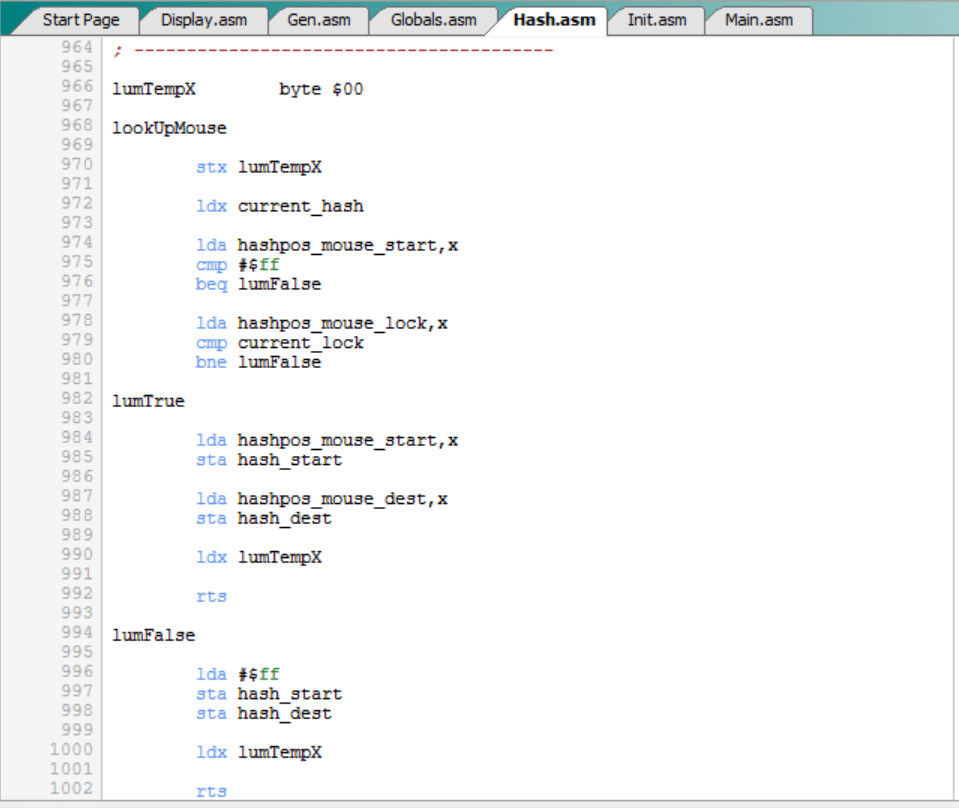Click line number 968 in the gutter
959x808 pixels.
[76, 126]
